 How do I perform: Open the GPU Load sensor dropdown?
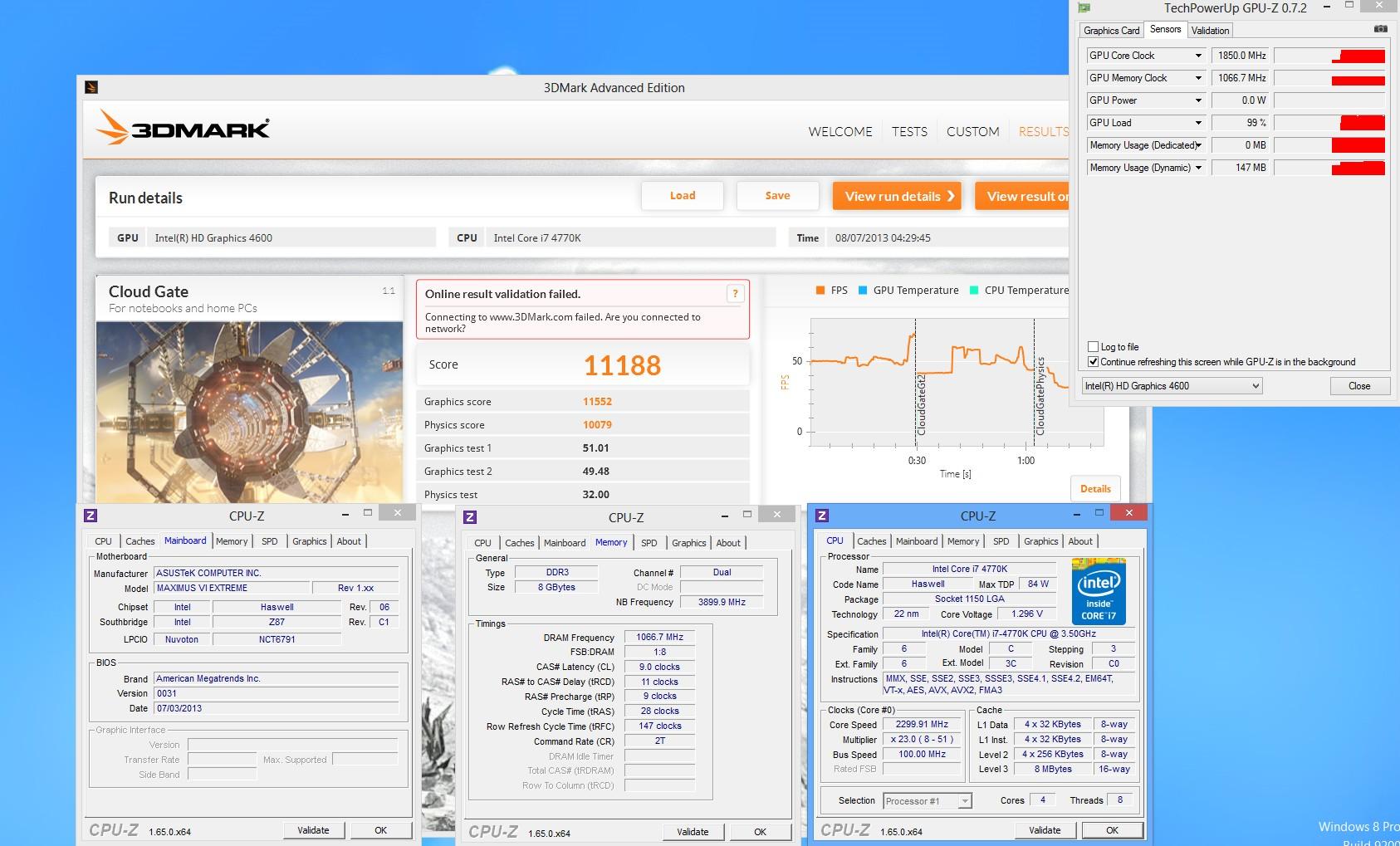(1198, 123)
